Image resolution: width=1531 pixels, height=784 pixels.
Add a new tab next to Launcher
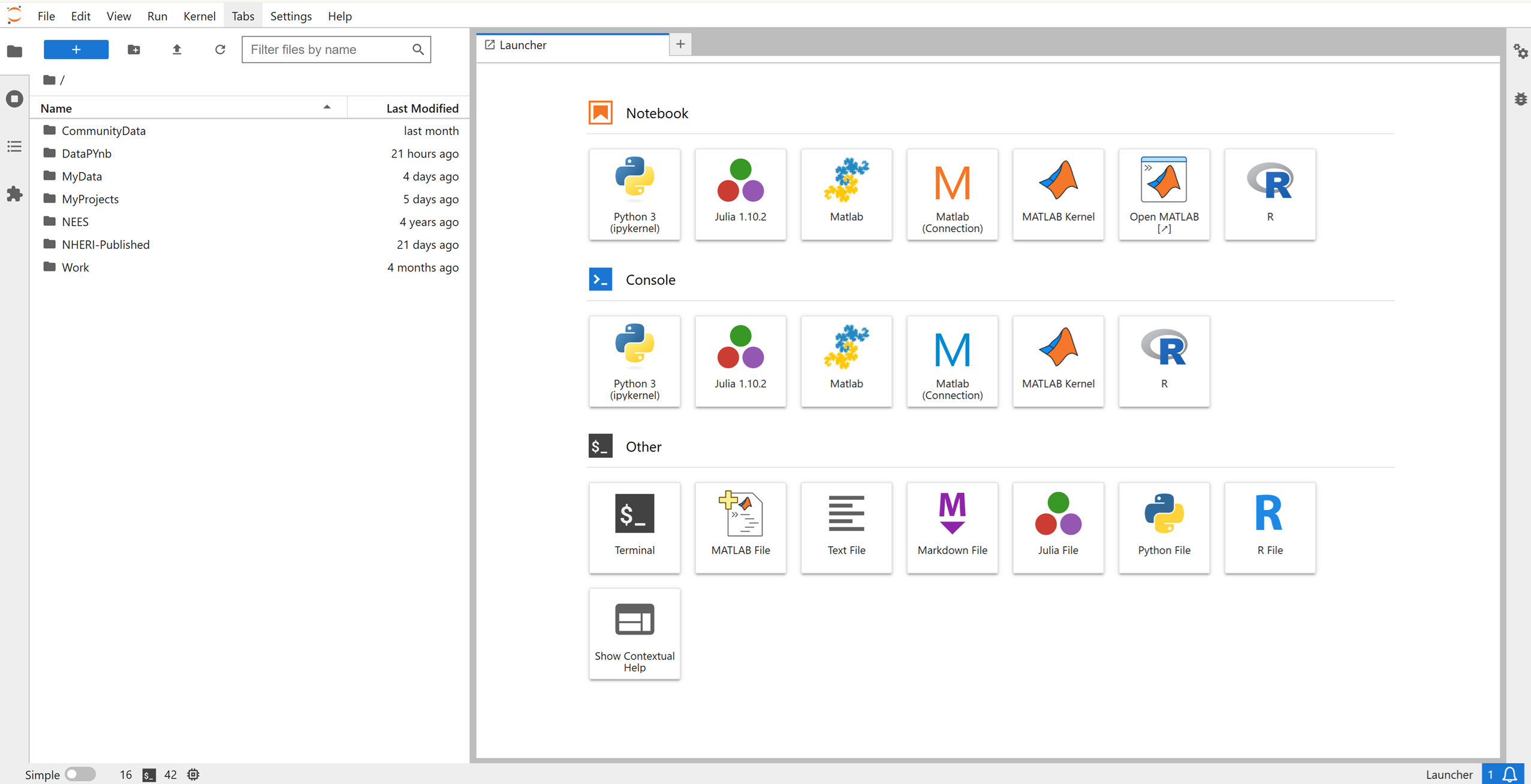(x=680, y=44)
